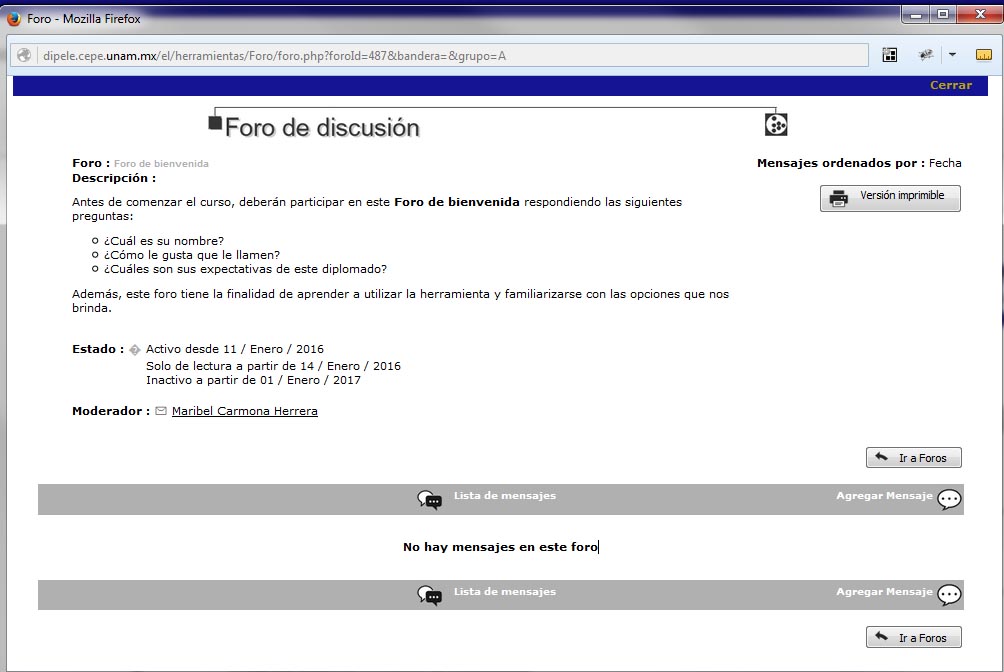Click the globe site identity icon
1004x672 pixels.
pyautogui.click(x=24, y=56)
